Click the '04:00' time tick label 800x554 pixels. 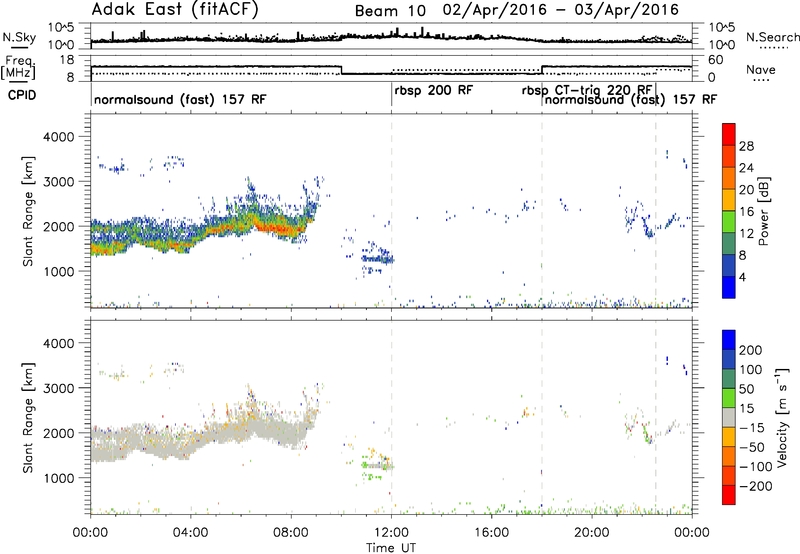tap(190, 533)
